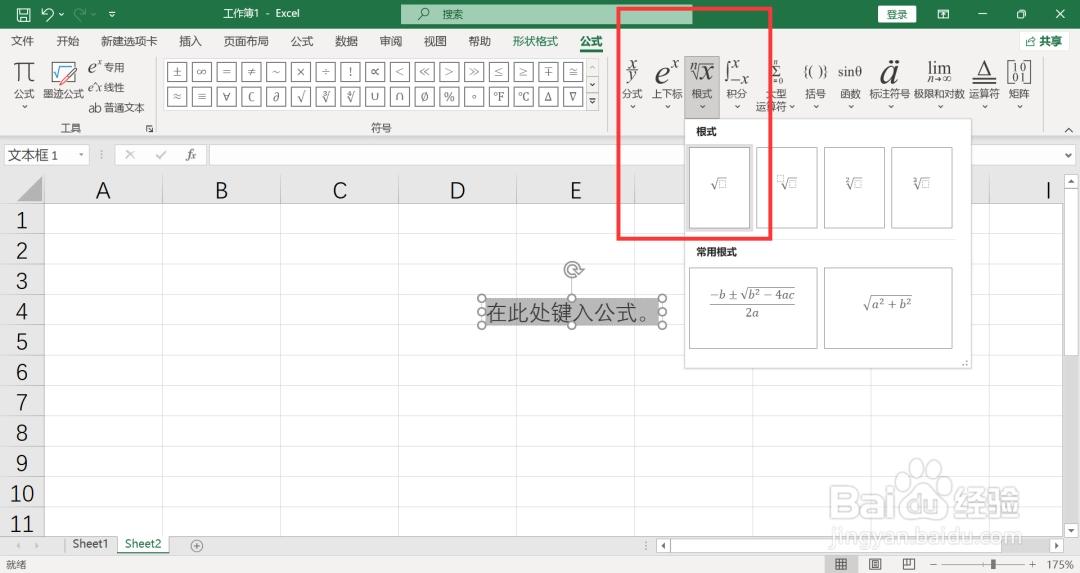Insert the less-than-or-equal ≤ symbol

tap(499, 72)
